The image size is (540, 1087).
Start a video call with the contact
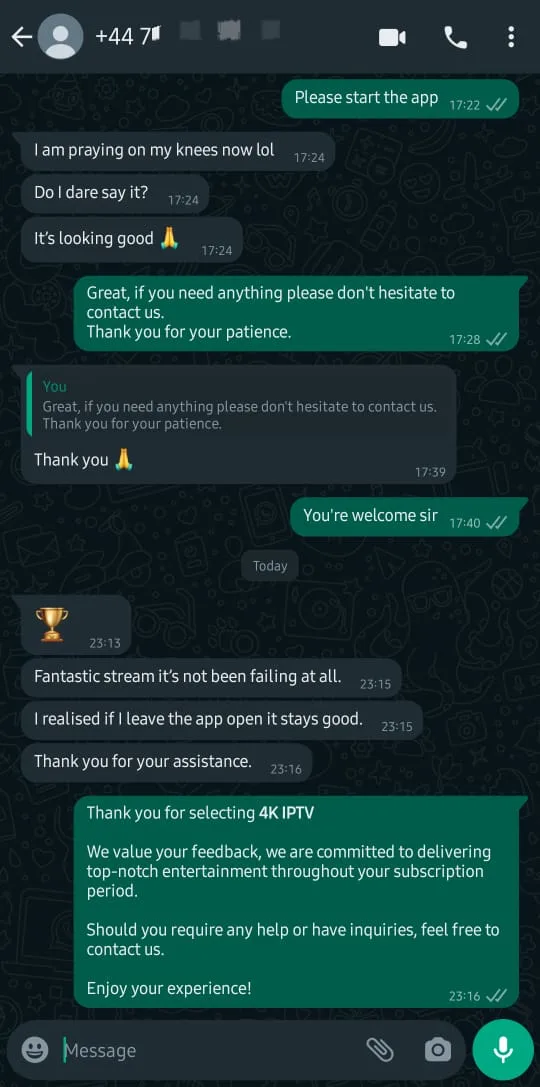(x=392, y=37)
